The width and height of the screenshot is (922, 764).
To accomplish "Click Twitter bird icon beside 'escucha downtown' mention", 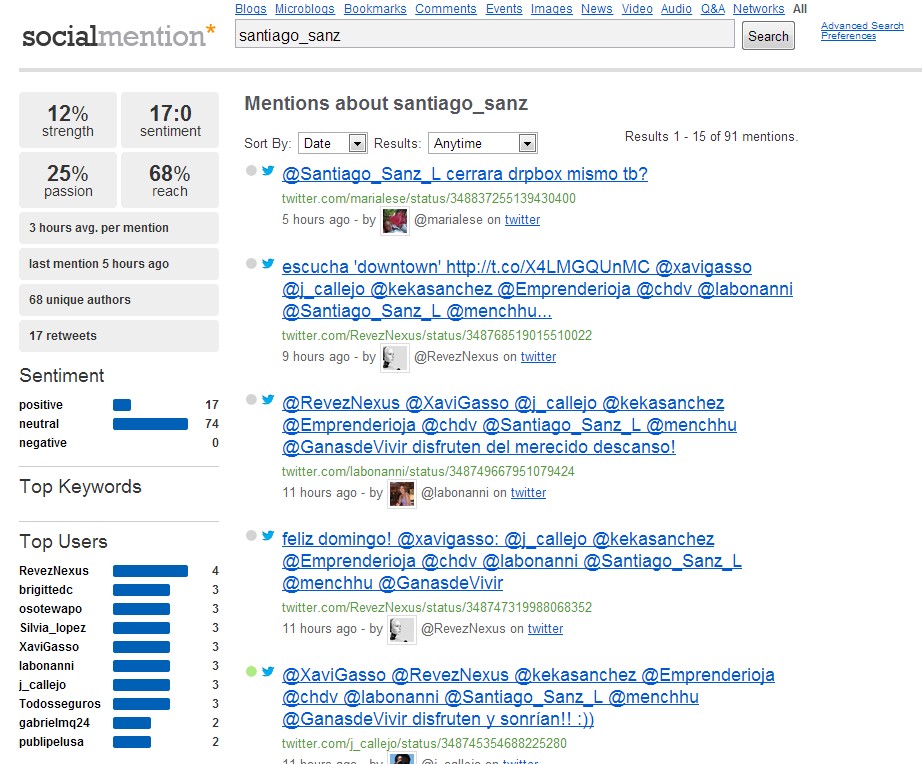I will [268, 263].
